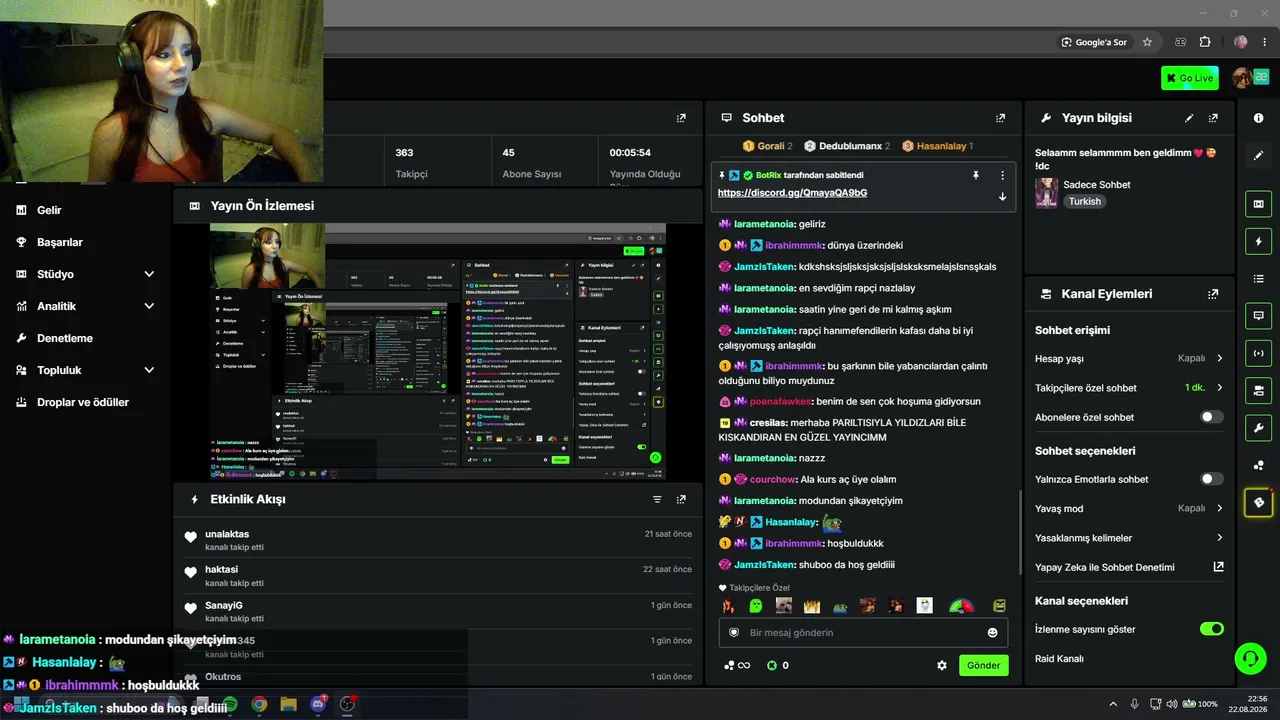The width and height of the screenshot is (1280, 720).
Task: Pop out the Etkinlik Akışı panel
Action: coord(681,499)
